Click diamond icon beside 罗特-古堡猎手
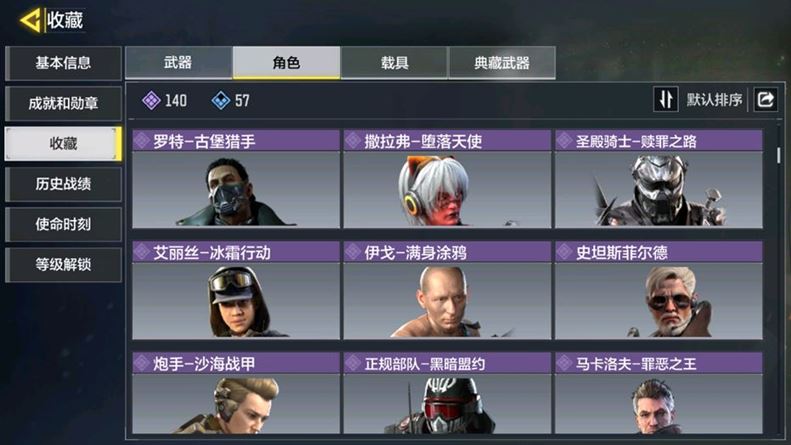791x445 pixels. pos(142,141)
